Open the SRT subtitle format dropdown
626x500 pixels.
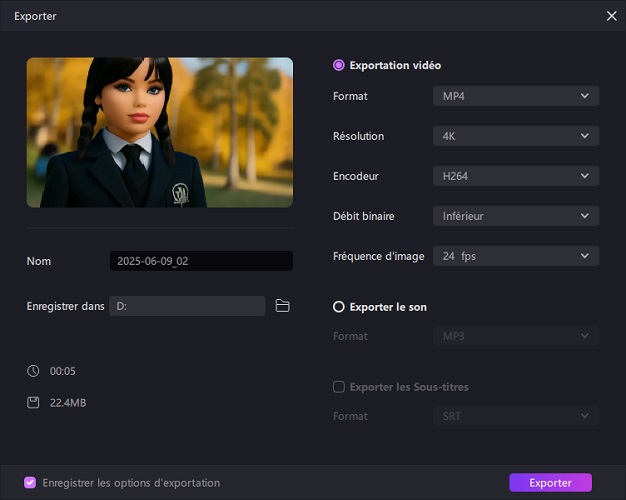tap(515, 416)
